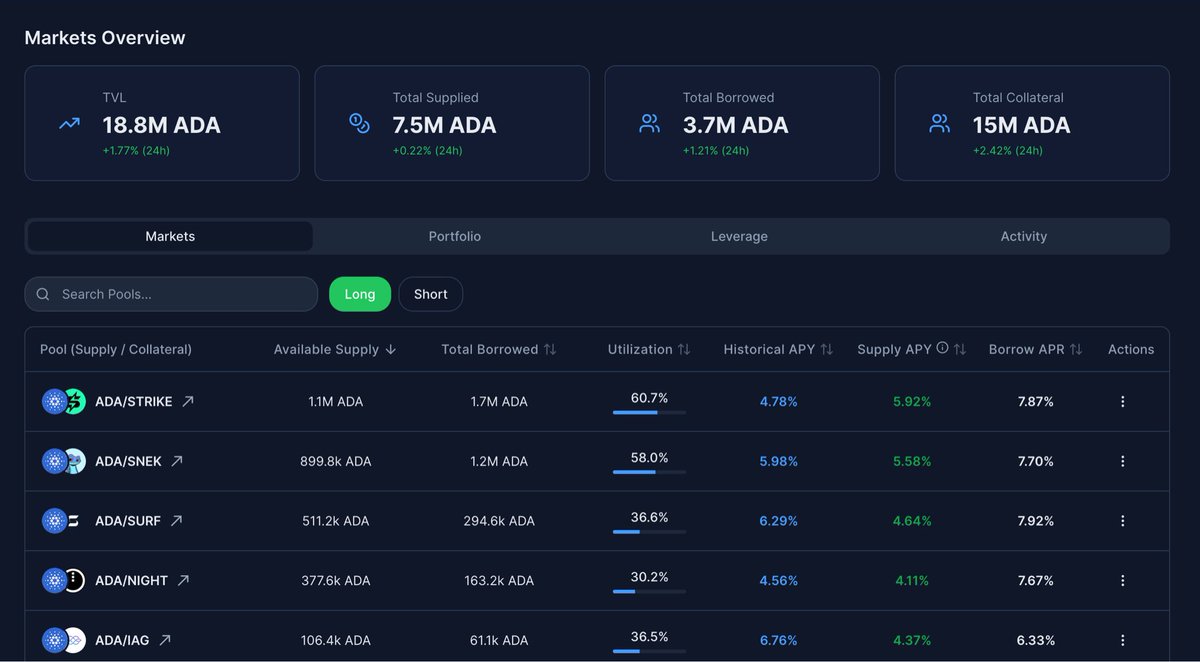Click the Total Collateral users icon

pos(939,124)
